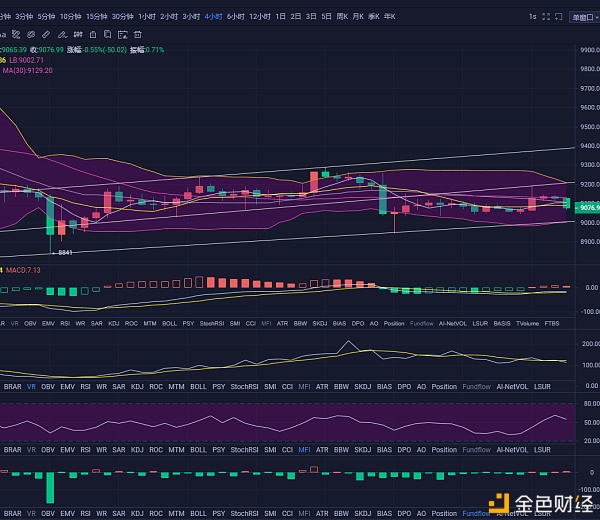This screenshot has width=600, height=520.
Task: Click the hide-drawings crossed pencil icon
Action: (16, 35)
